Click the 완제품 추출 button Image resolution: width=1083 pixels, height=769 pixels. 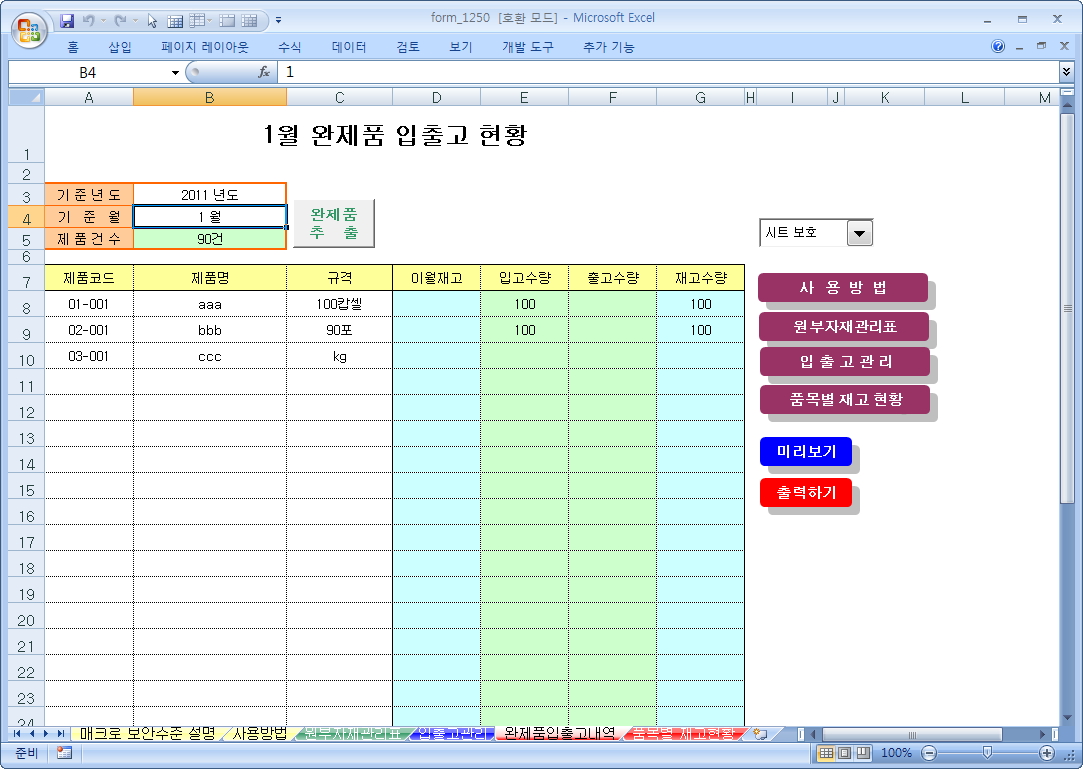(334, 222)
